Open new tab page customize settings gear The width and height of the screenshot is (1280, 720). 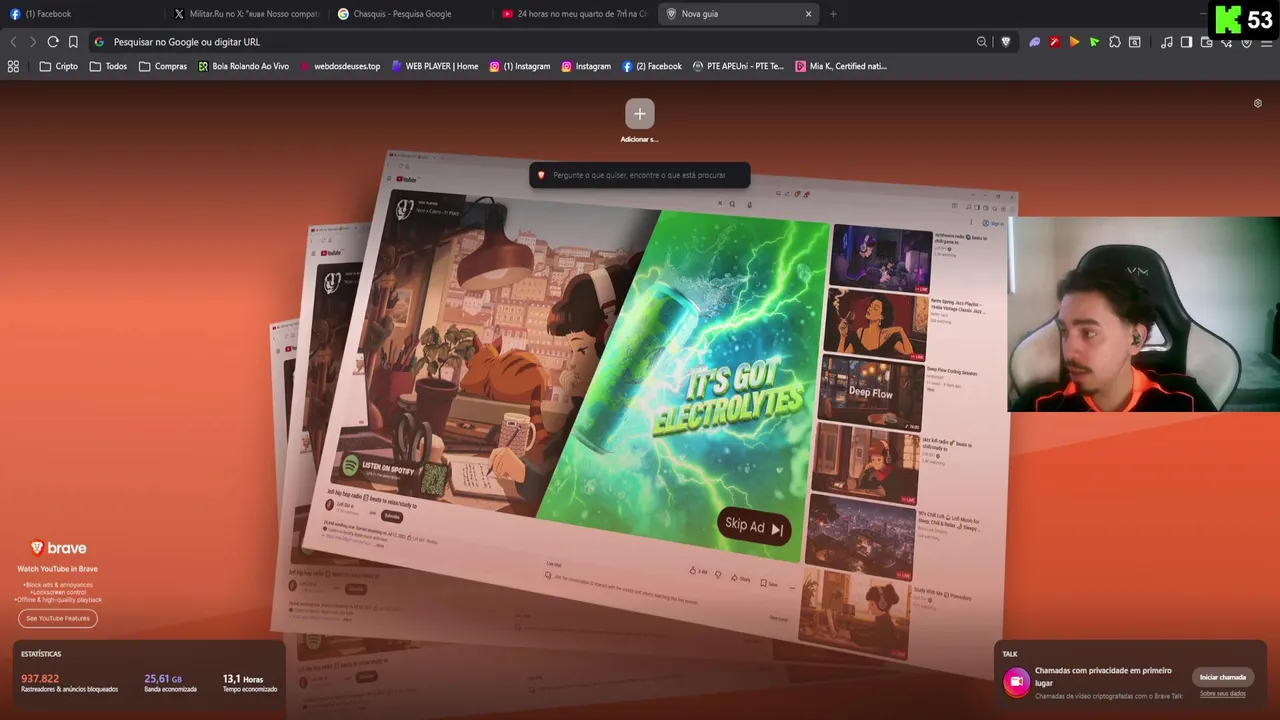[1258, 103]
